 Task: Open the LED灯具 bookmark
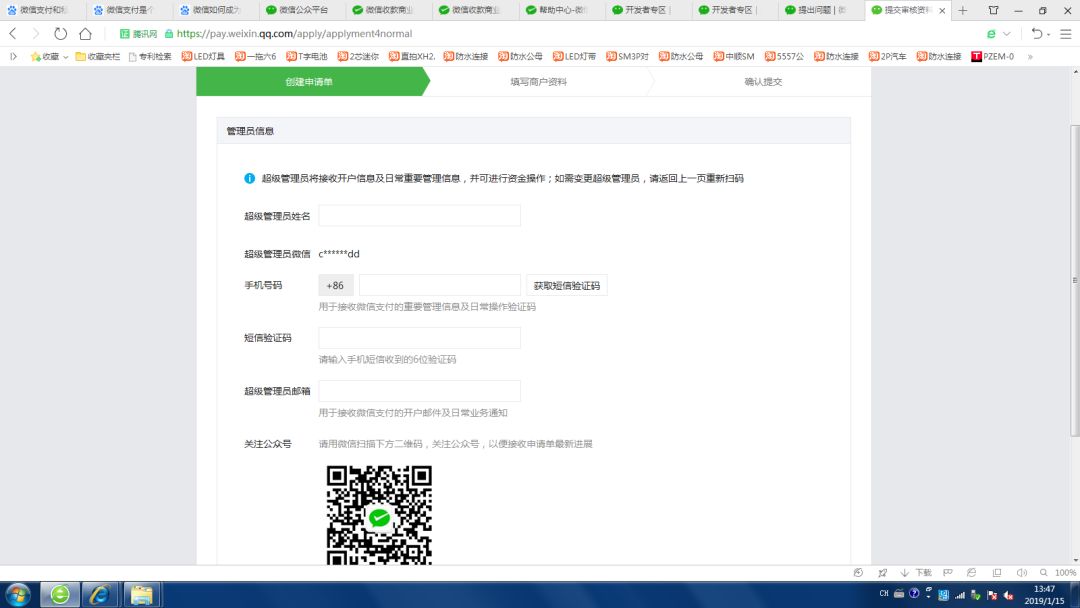click(x=203, y=56)
